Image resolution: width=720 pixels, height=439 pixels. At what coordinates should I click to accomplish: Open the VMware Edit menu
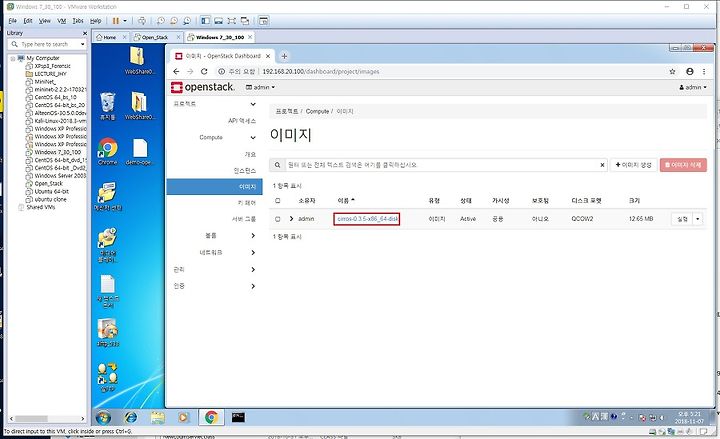point(28,21)
